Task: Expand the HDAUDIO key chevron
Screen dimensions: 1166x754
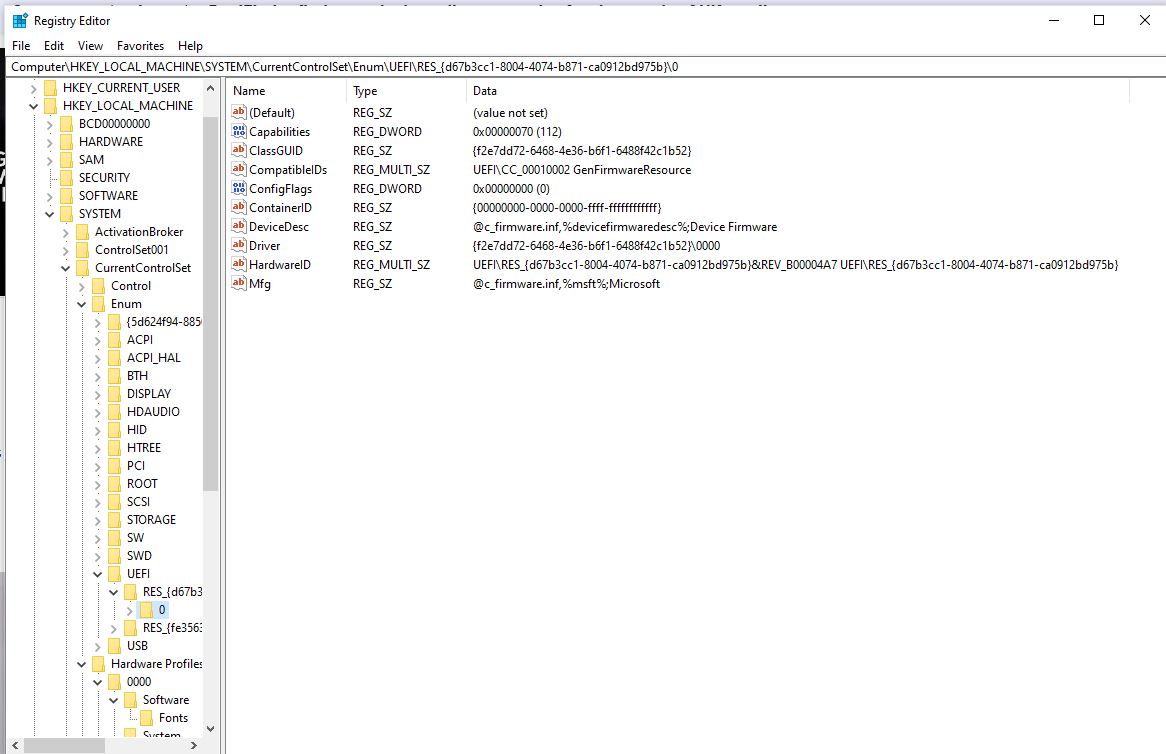Action: click(x=97, y=412)
